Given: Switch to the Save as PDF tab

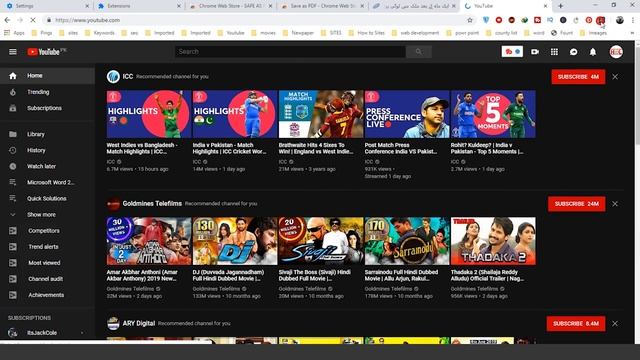Looking at the screenshot, I should (x=322, y=6).
